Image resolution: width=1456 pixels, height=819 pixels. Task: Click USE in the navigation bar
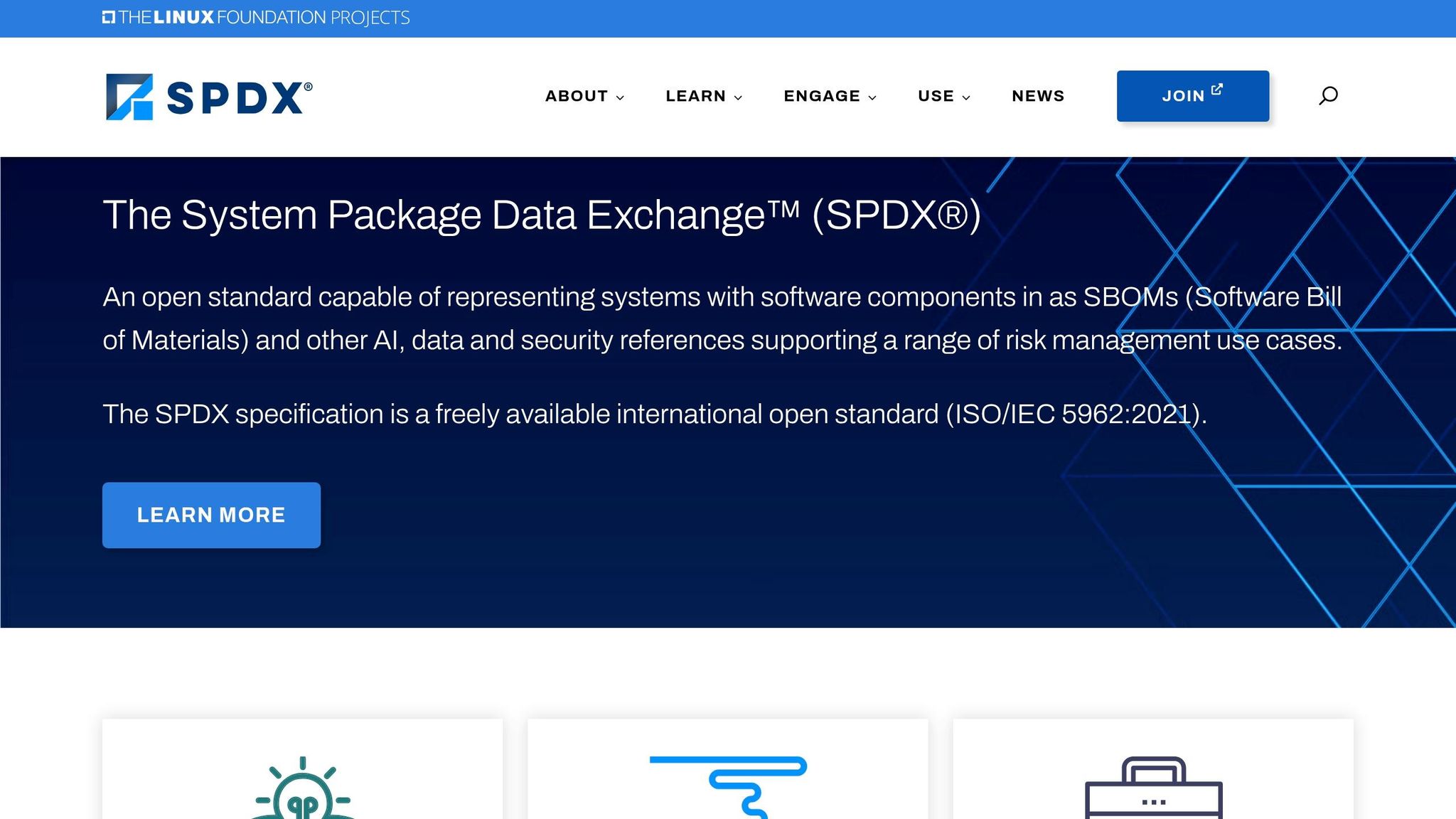click(936, 96)
